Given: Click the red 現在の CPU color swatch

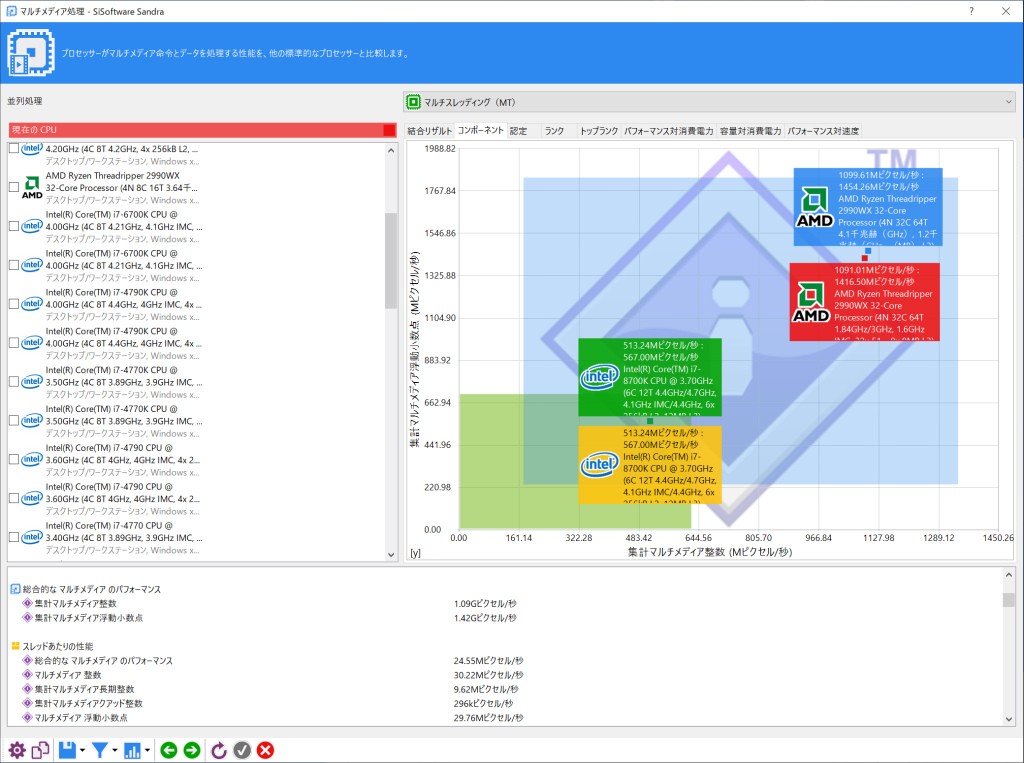Looking at the screenshot, I should tap(389, 131).
